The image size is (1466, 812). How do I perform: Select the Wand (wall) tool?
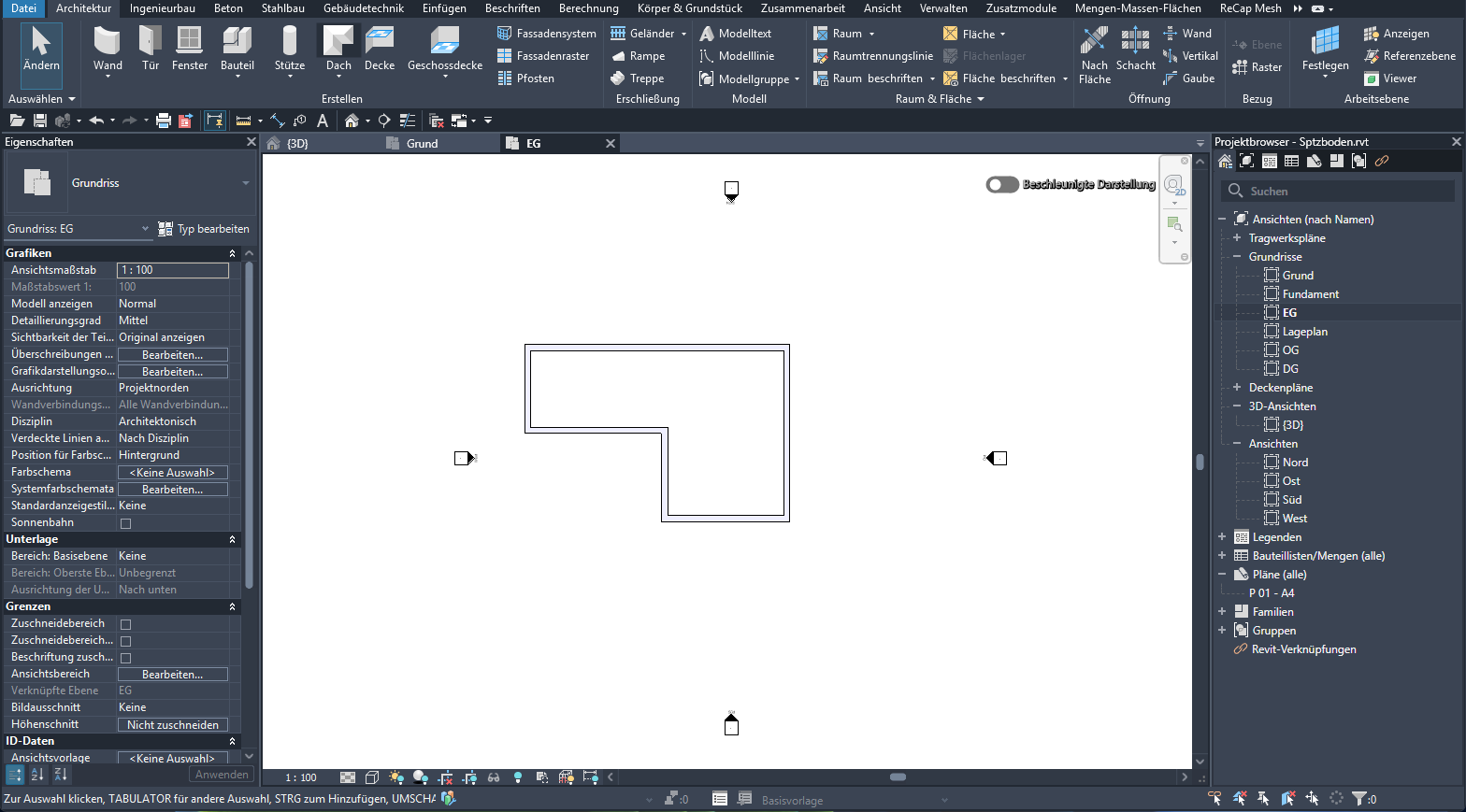coord(108,49)
